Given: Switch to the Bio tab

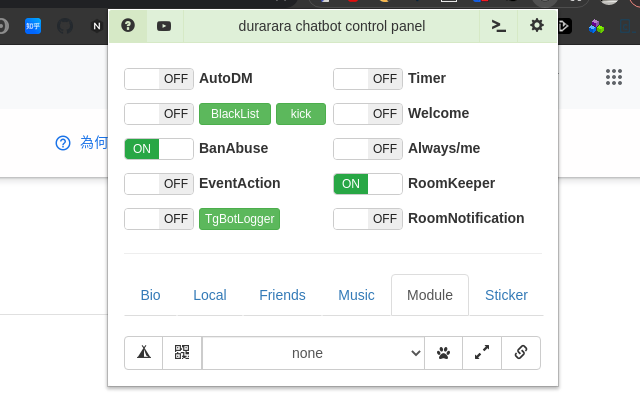Looking at the screenshot, I should click(x=150, y=295).
